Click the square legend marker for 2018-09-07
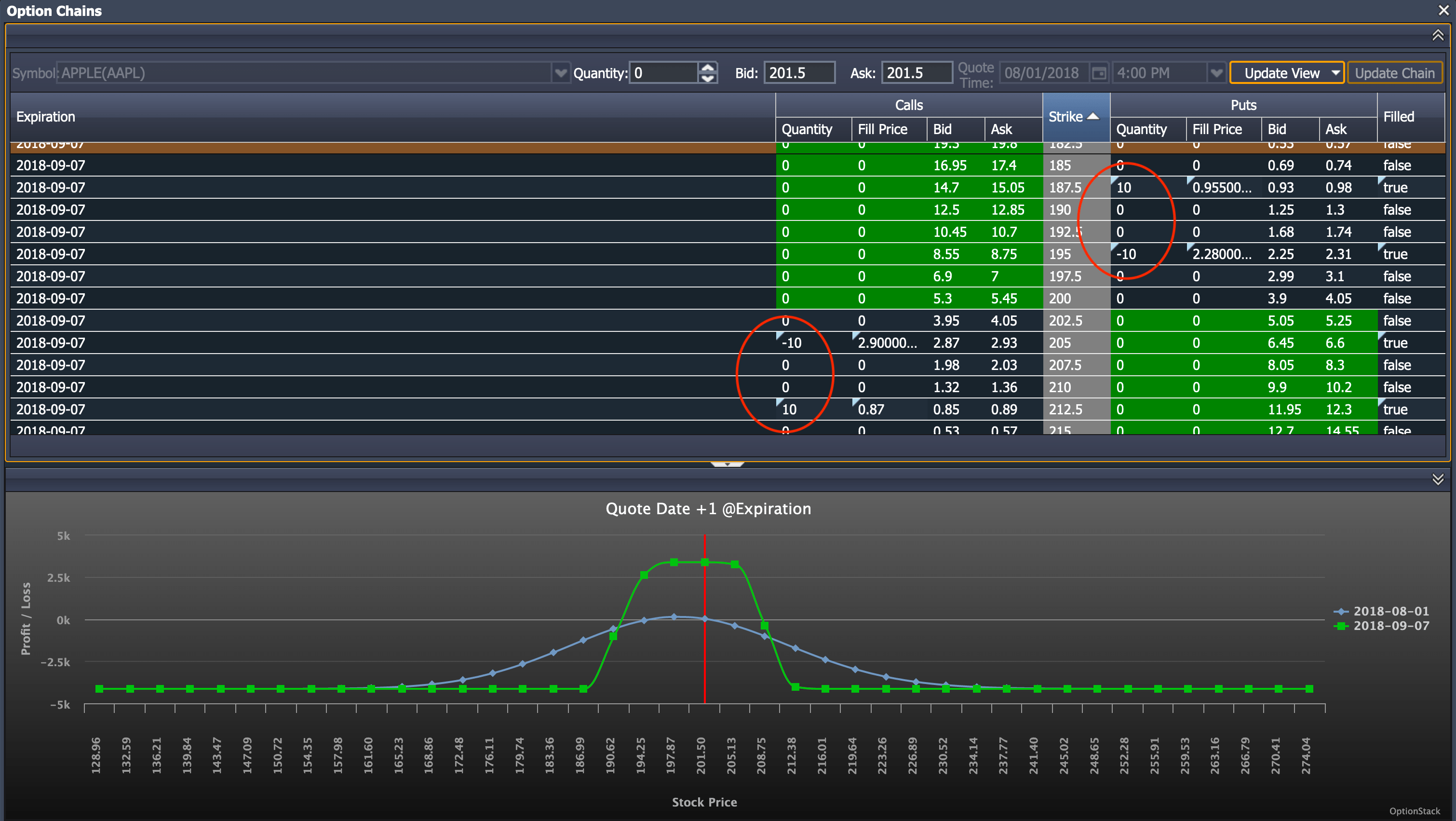 click(x=1341, y=626)
